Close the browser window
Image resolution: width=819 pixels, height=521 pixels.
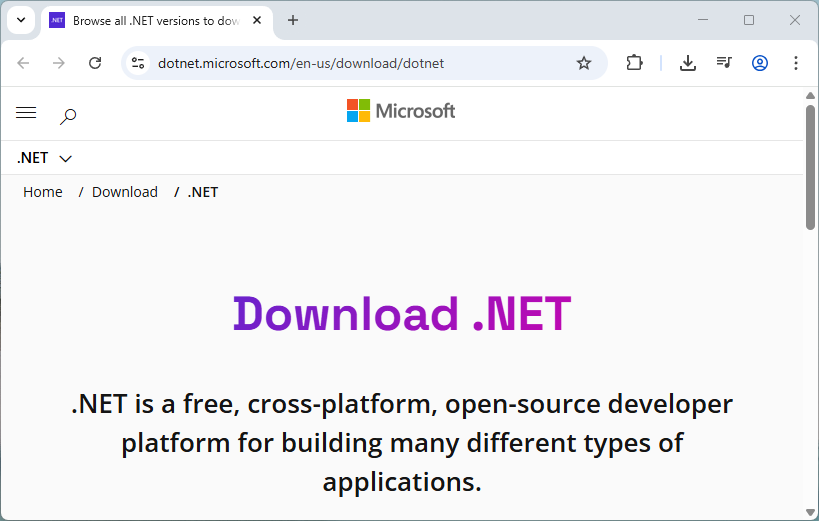coord(795,20)
